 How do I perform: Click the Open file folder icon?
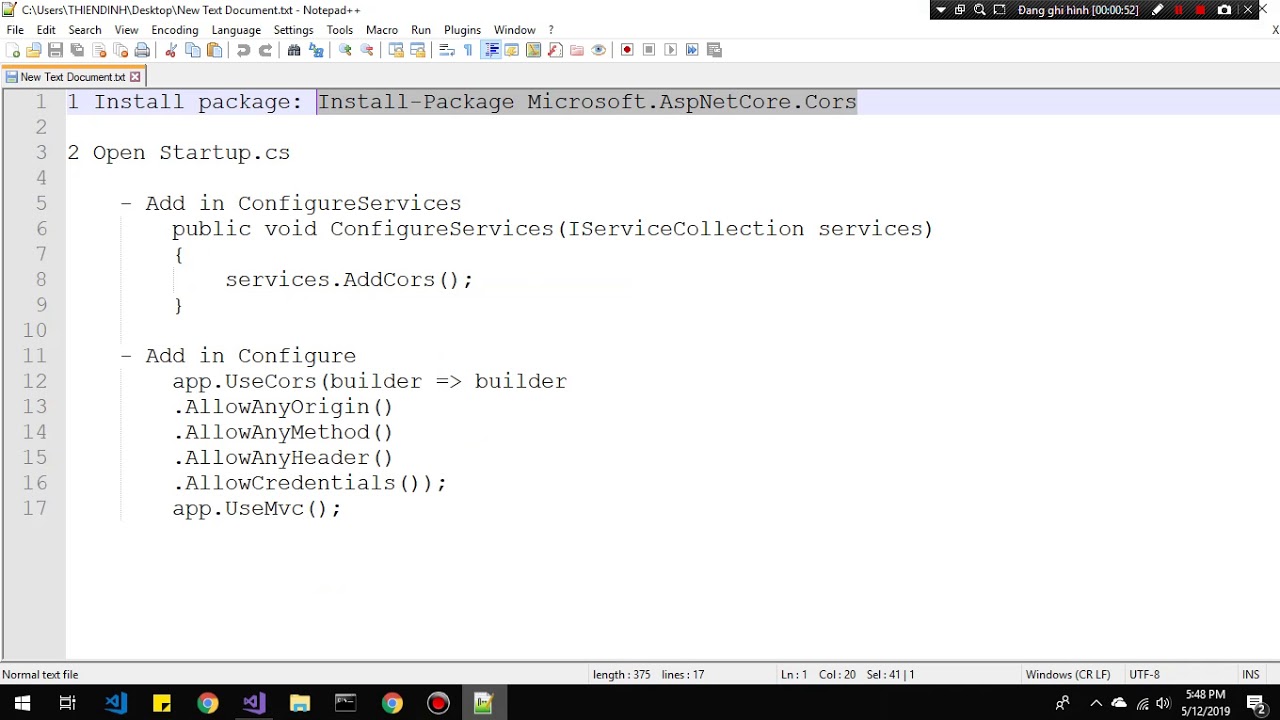(x=34, y=50)
